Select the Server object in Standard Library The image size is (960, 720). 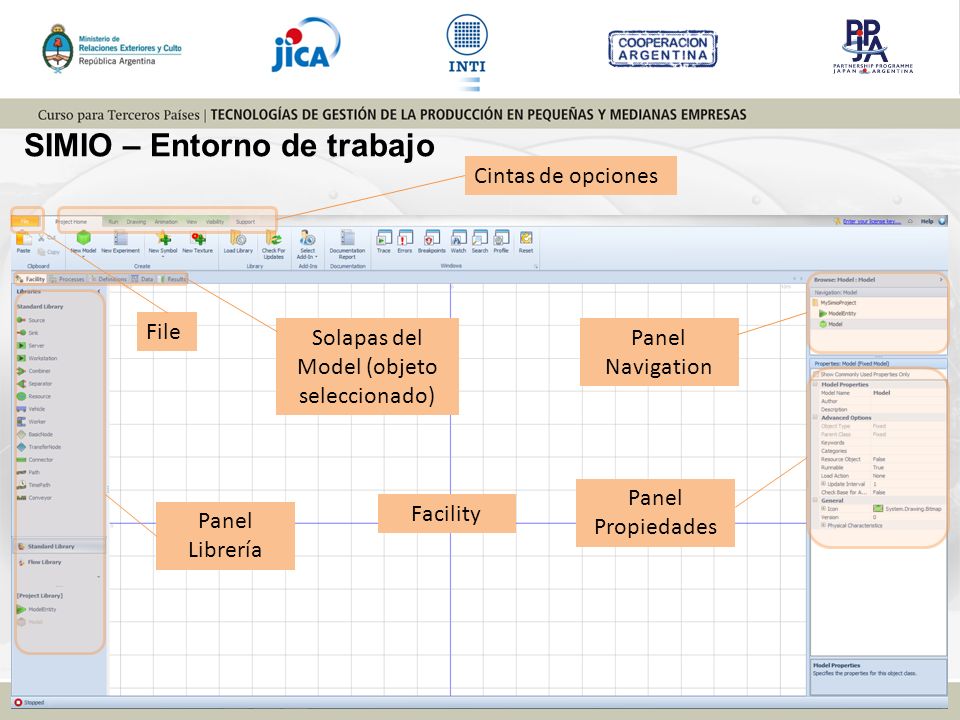pos(31,346)
